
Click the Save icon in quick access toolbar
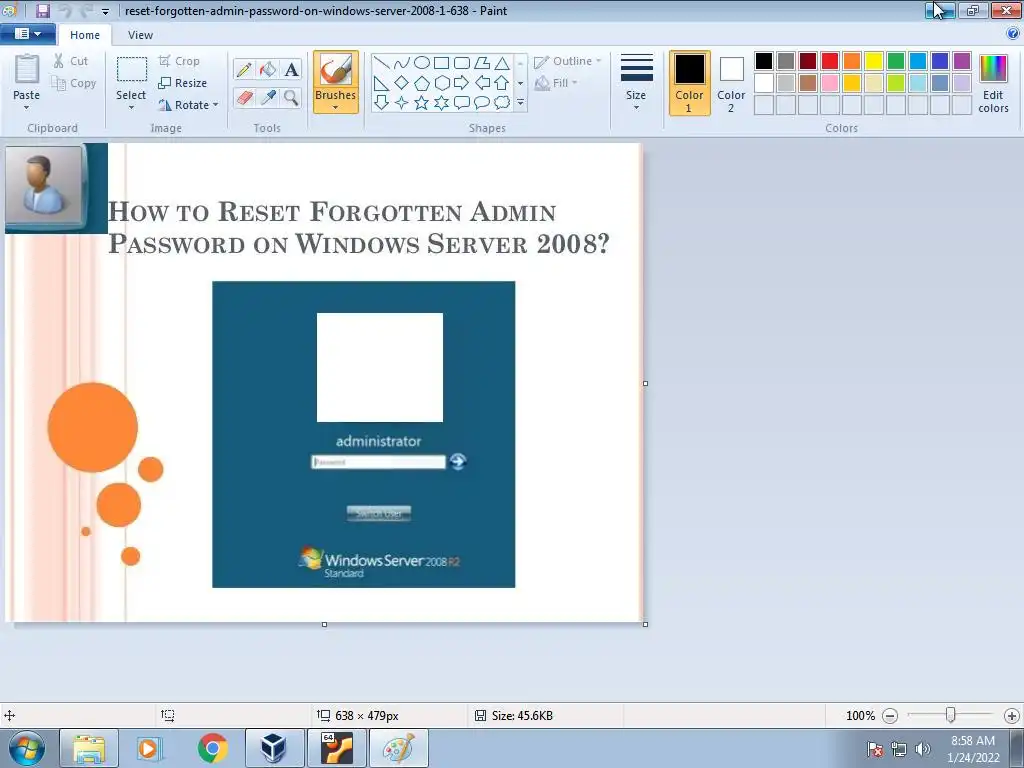43,10
